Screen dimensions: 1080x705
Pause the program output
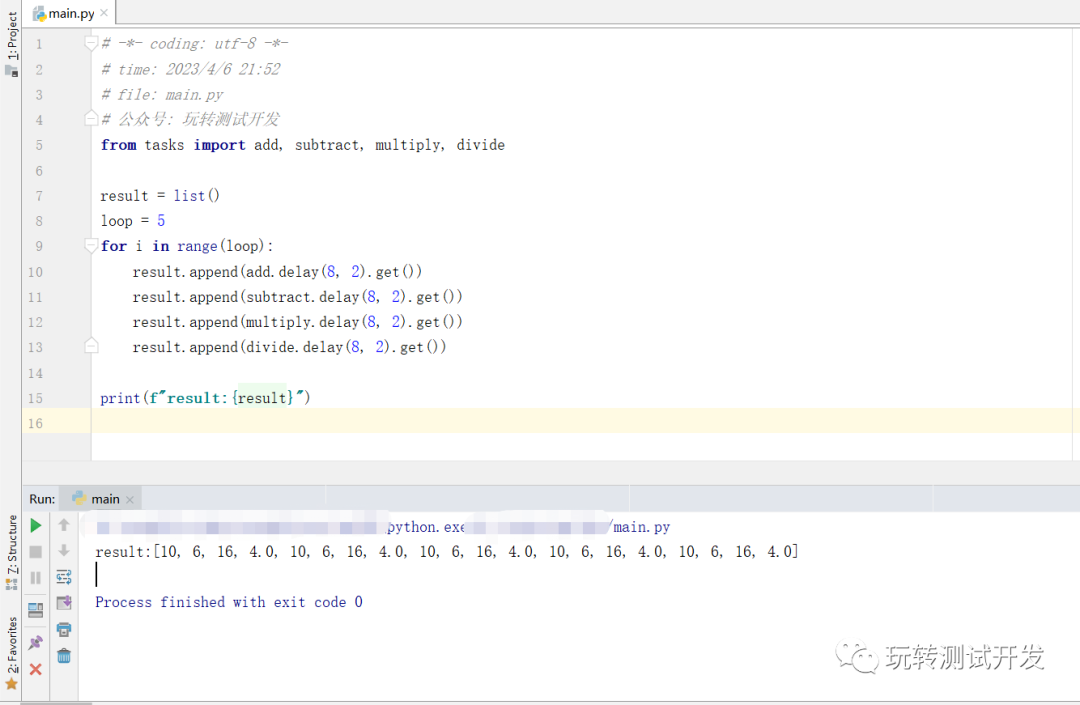[x=35, y=577]
